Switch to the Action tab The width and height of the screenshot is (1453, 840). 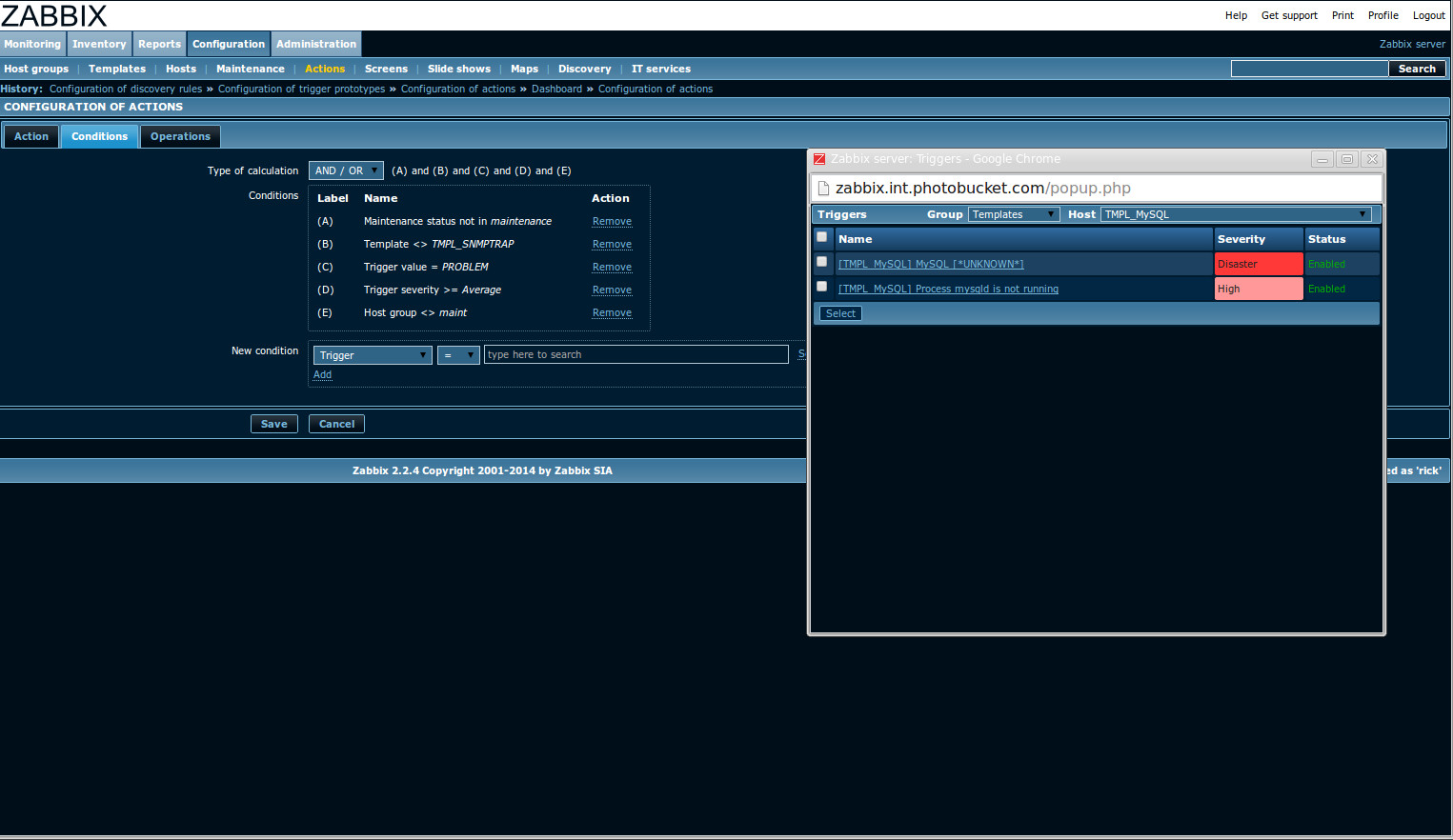click(31, 136)
